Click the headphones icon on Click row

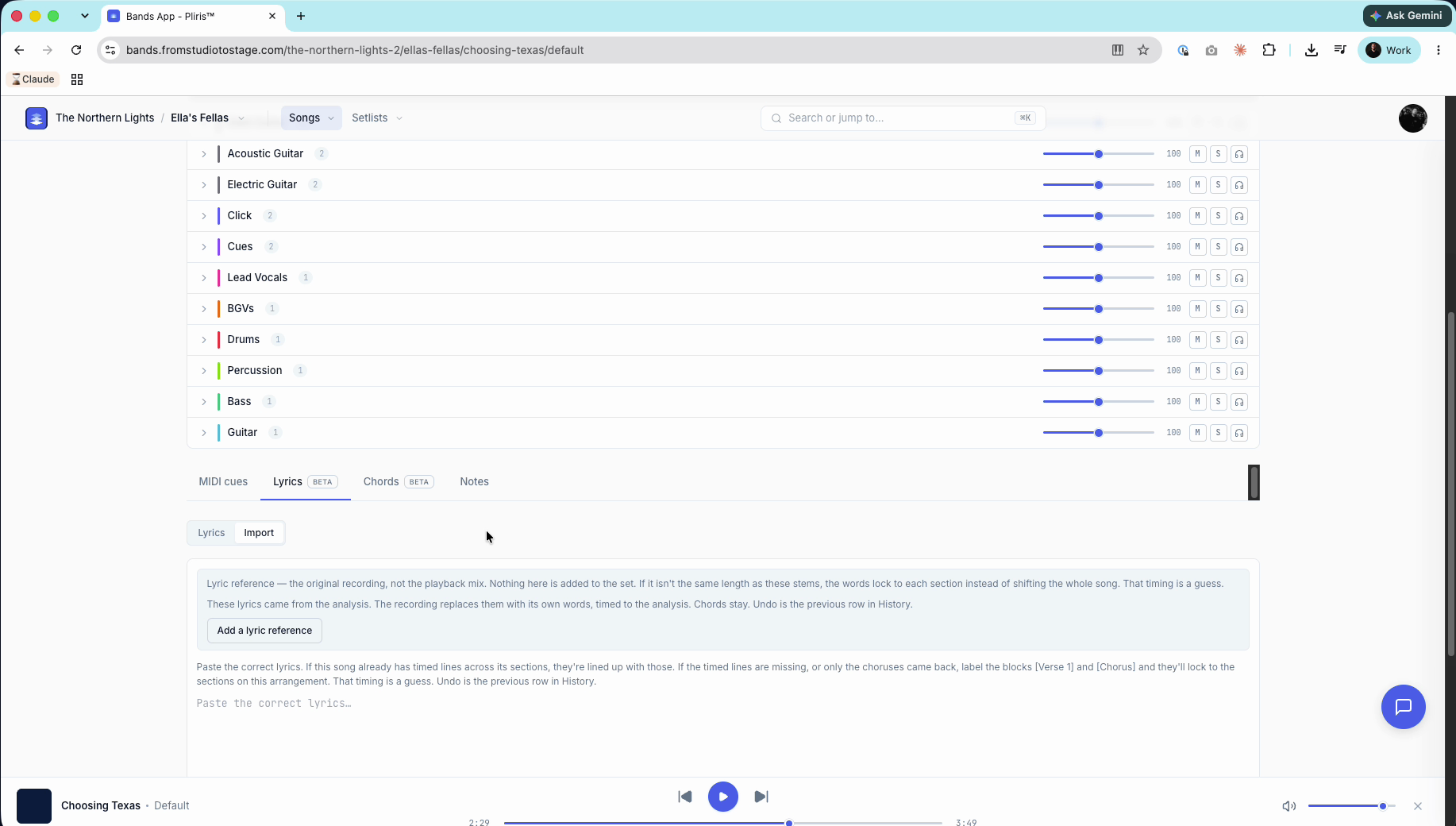(1238, 216)
